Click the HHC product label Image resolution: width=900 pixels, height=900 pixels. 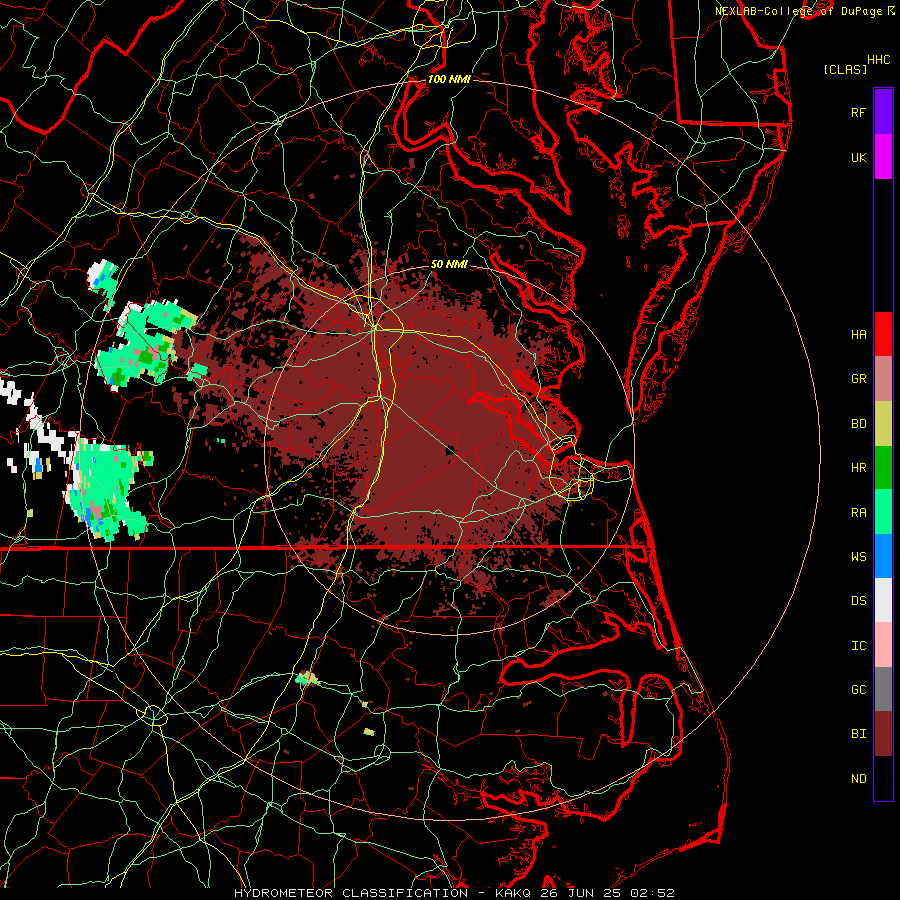pyautogui.click(x=878, y=60)
